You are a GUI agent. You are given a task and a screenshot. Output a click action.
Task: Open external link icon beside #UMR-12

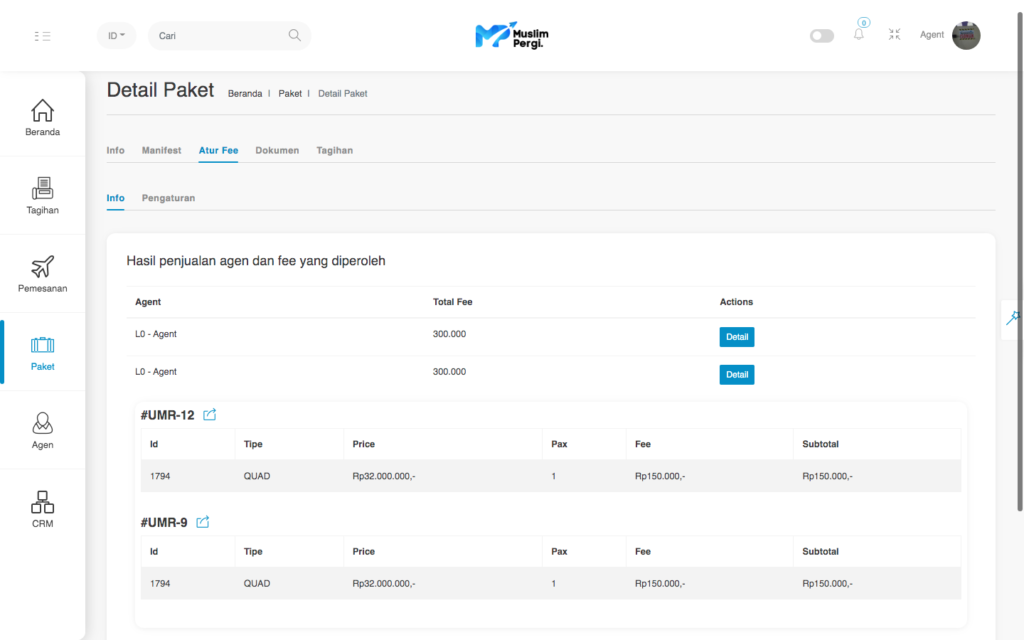[209, 415]
